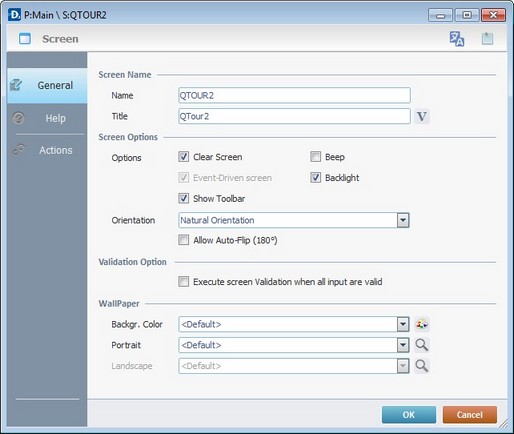Viewport: 514px width, 434px height.
Task: Tick Allow Auto-Flip (180°) checkbox
Action: tap(183, 240)
